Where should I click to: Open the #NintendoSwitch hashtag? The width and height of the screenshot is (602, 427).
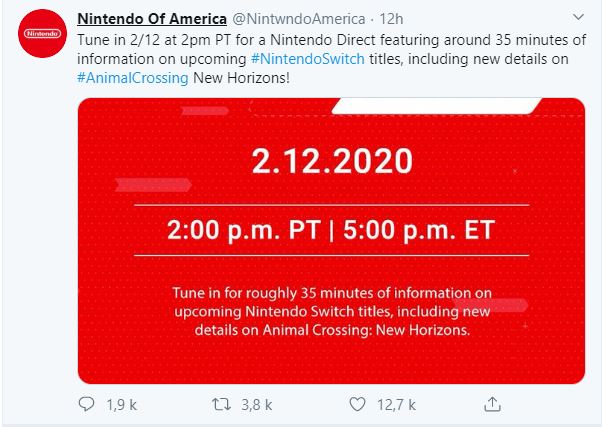[308, 59]
